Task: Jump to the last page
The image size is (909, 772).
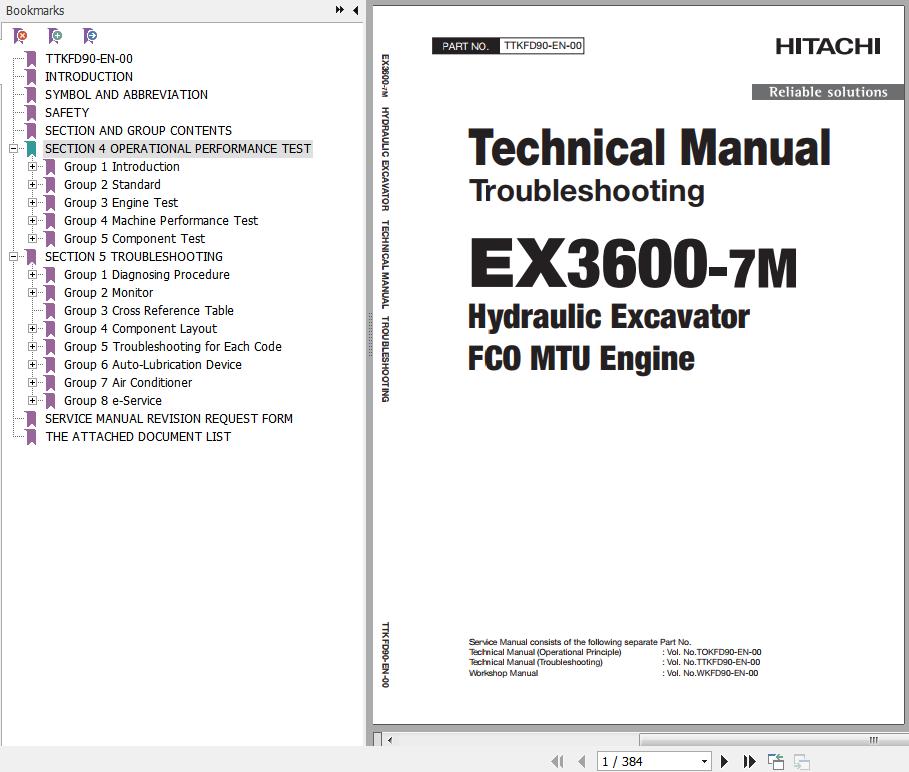Action: (749, 761)
